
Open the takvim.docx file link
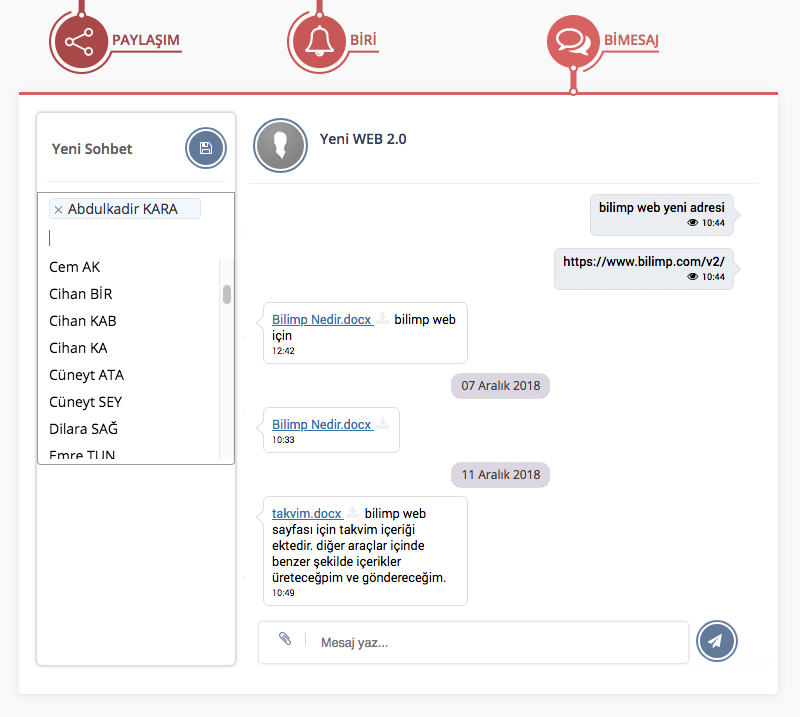click(x=307, y=513)
